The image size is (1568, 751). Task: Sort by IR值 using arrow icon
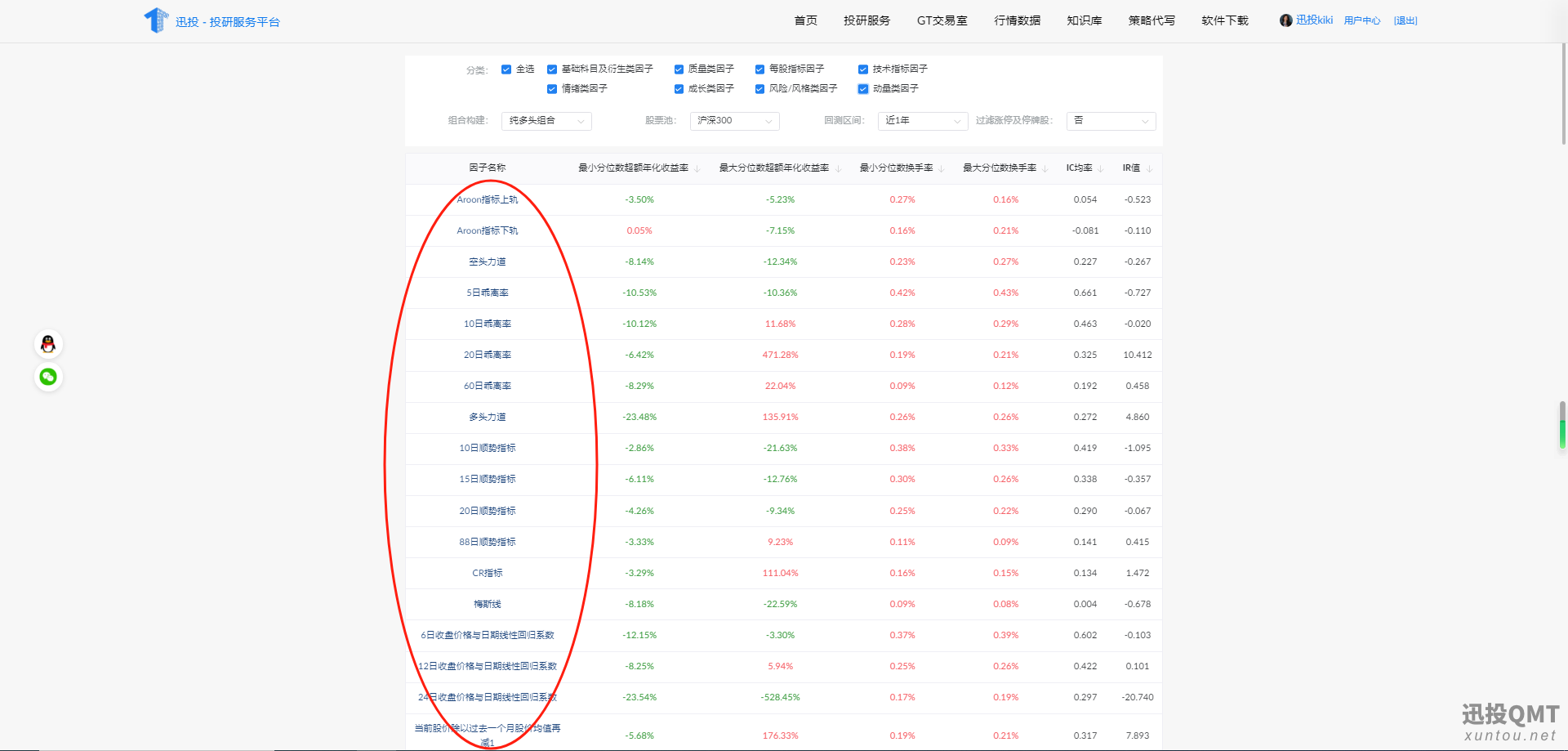coord(1149,168)
